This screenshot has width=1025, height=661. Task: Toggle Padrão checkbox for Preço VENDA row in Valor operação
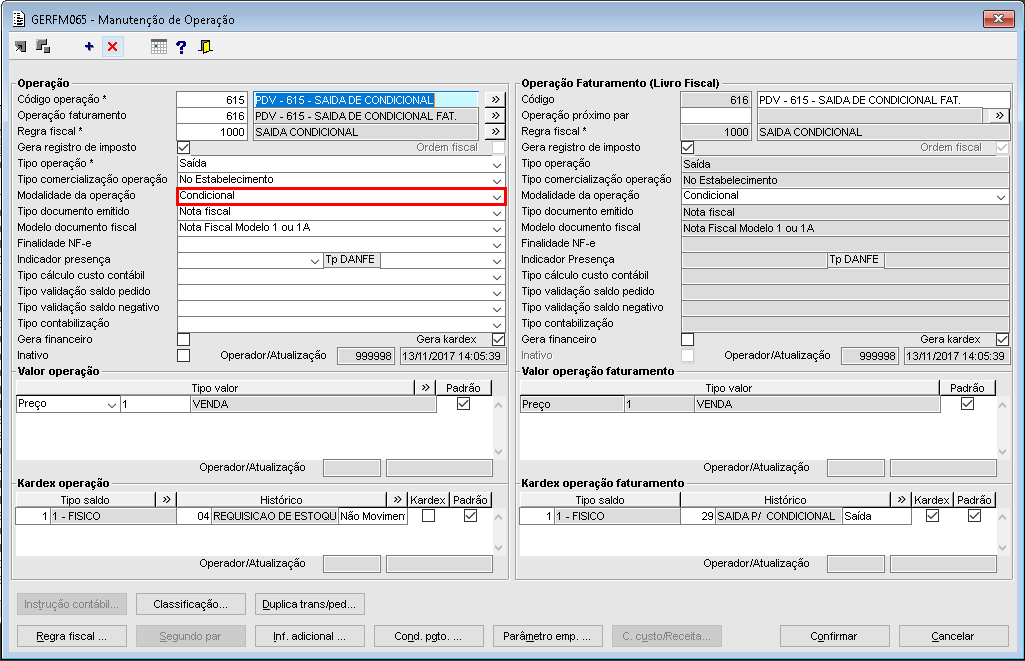tap(463, 404)
